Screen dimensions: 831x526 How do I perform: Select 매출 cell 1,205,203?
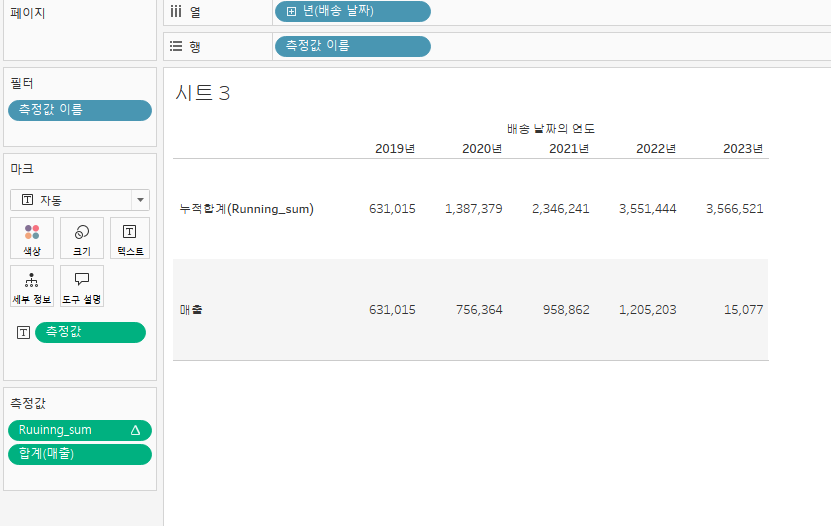point(647,310)
